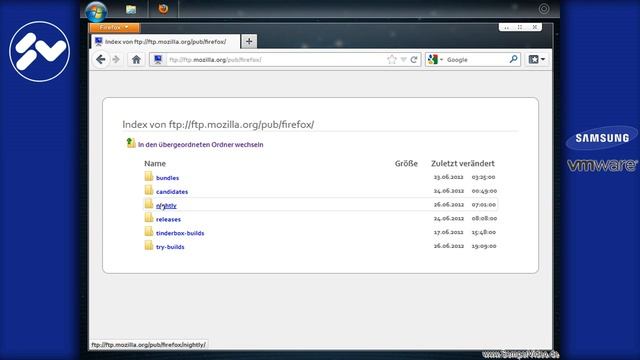Open the bundles folder link
This screenshot has height=360, width=640.
pyautogui.click(x=167, y=178)
